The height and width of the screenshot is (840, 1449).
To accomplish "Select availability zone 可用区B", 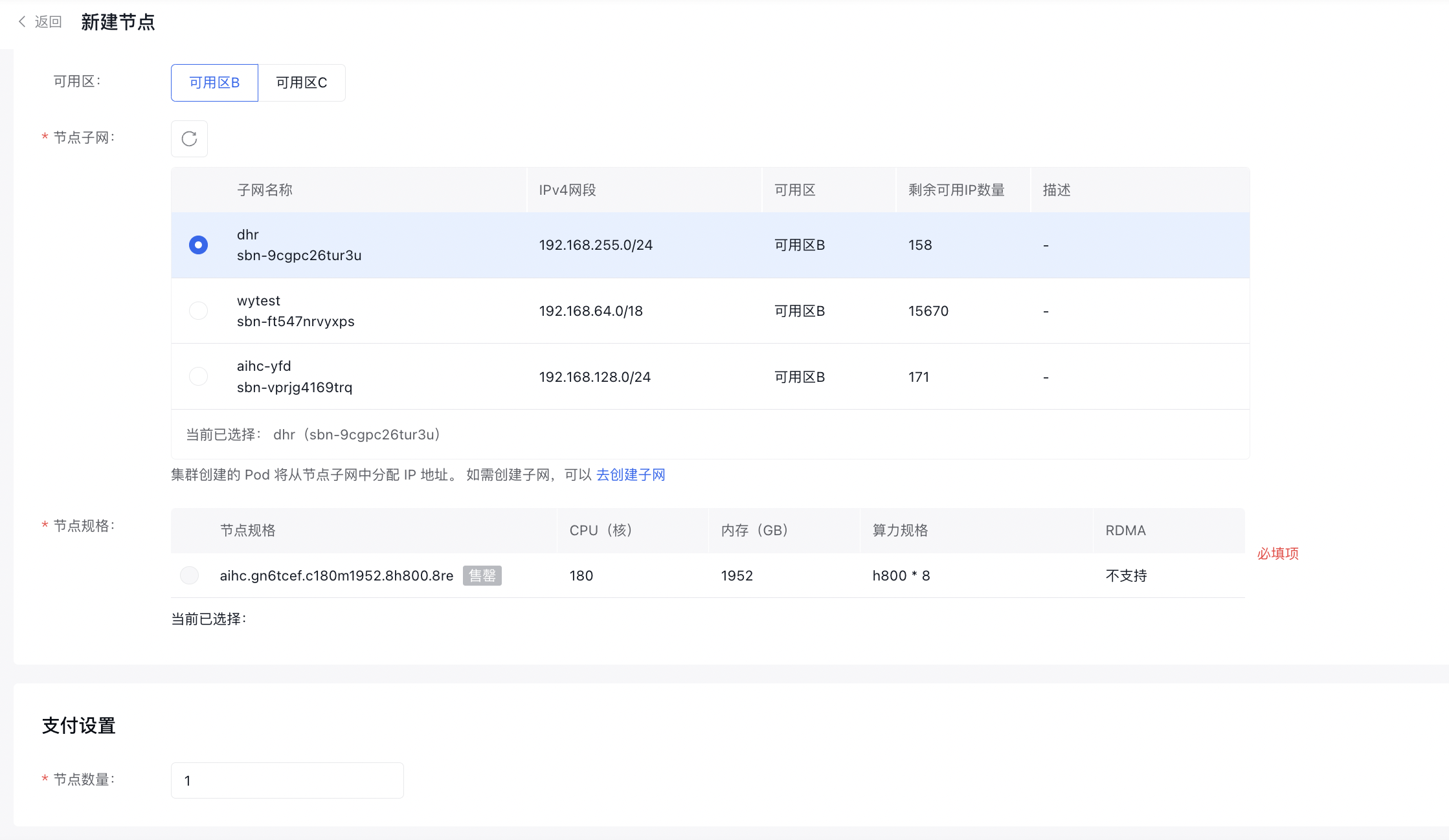I will click(214, 83).
